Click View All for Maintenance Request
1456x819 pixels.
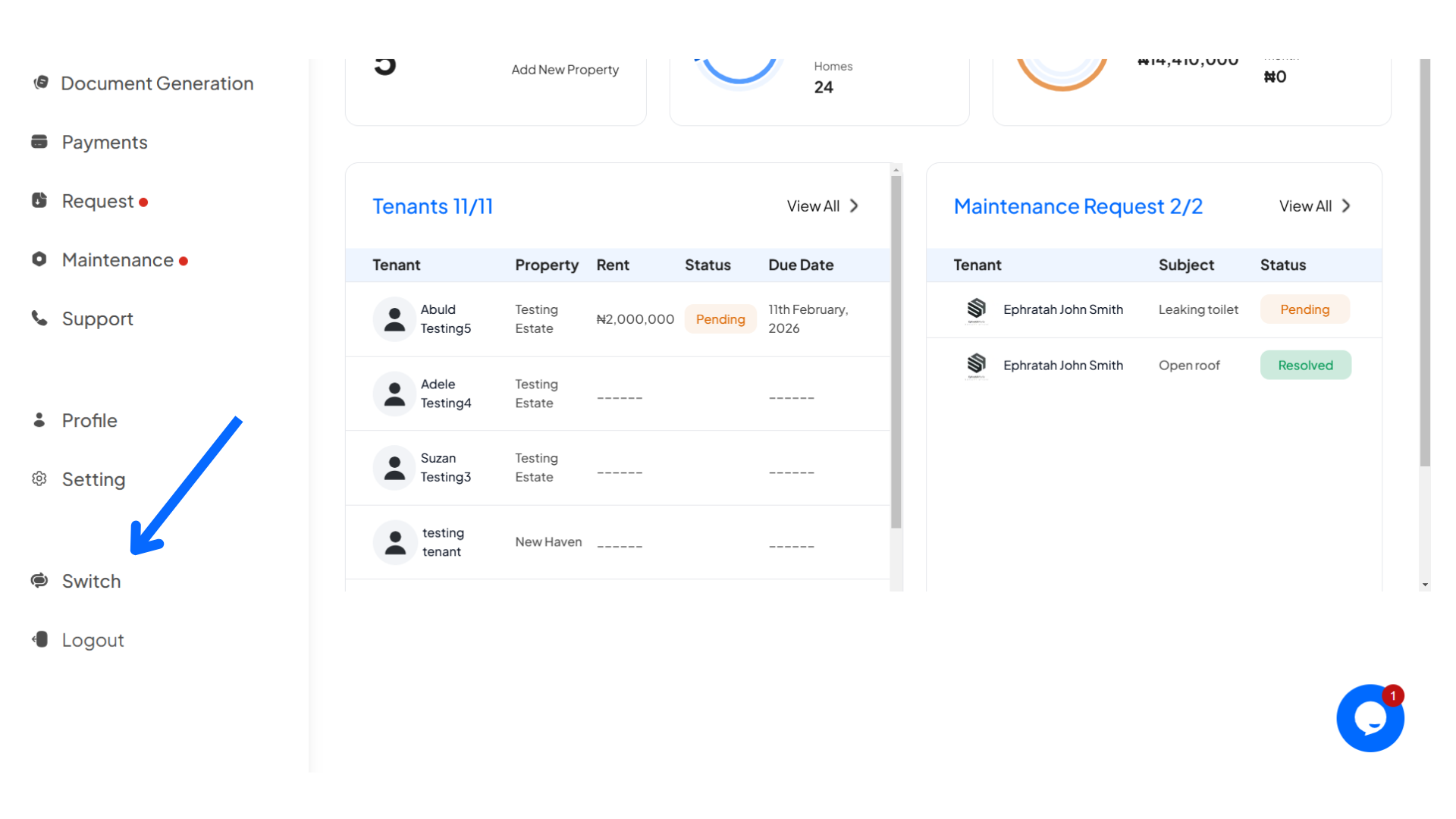coord(1305,206)
